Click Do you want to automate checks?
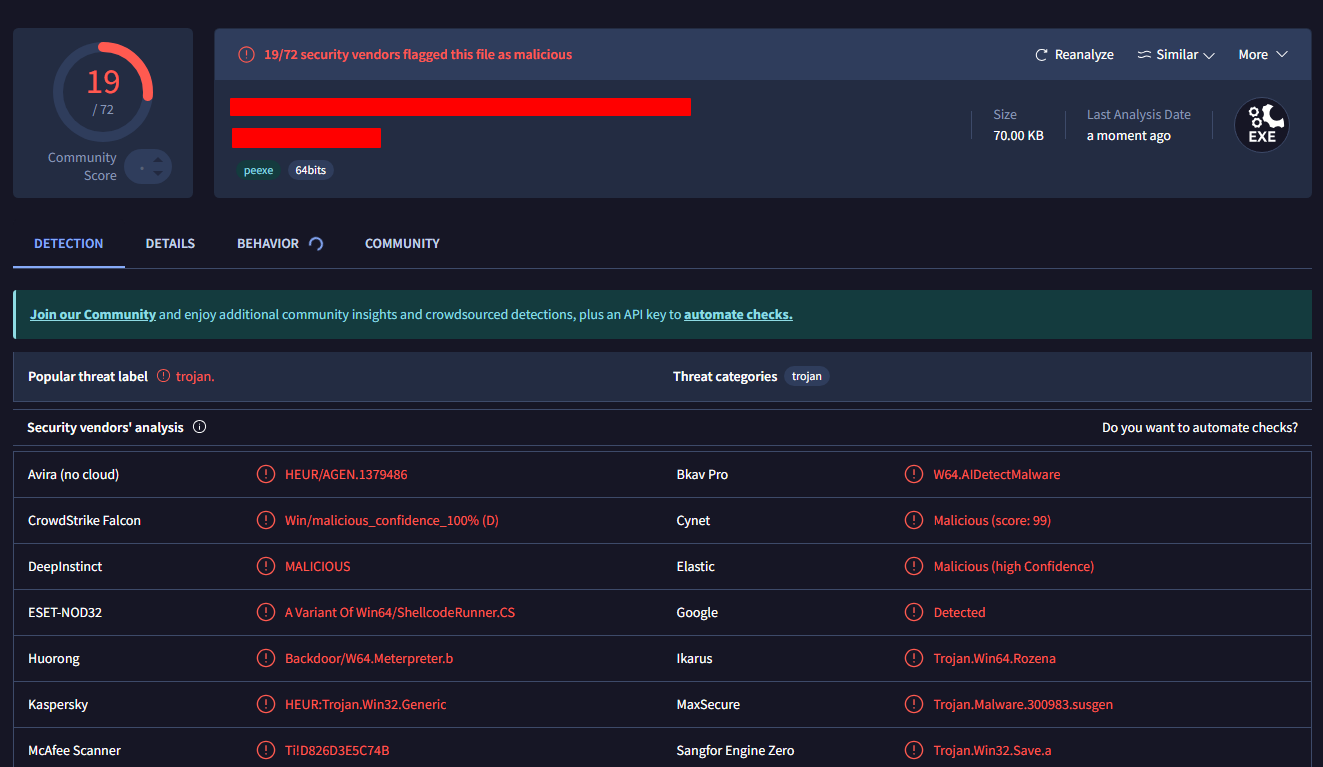Screen dimensions: 1323x767 [x=1200, y=427]
